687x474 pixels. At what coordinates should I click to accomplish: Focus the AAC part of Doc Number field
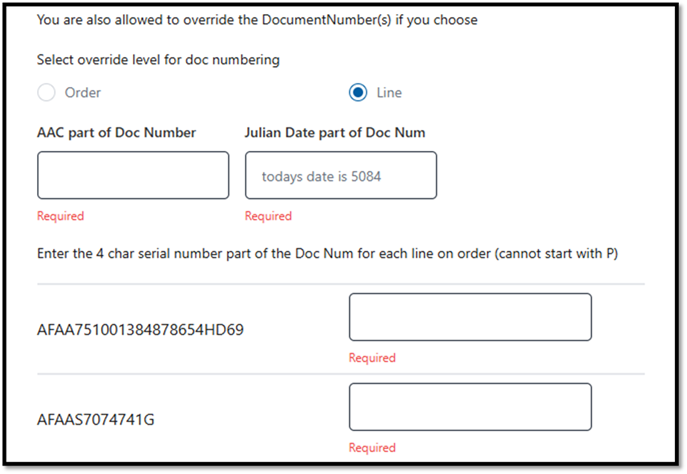pos(133,176)
